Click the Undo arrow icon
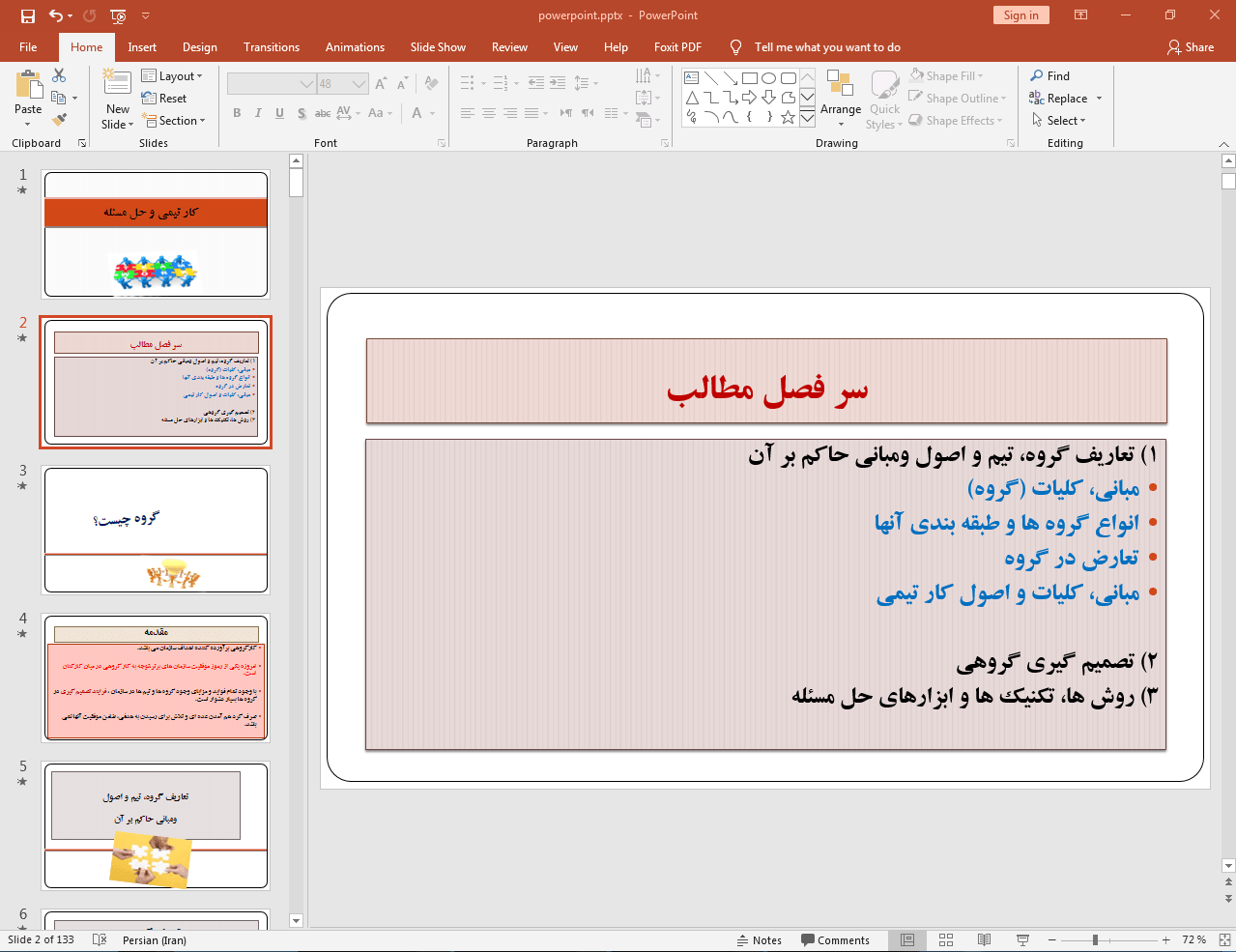The image size is (1236, 952). 56,15
